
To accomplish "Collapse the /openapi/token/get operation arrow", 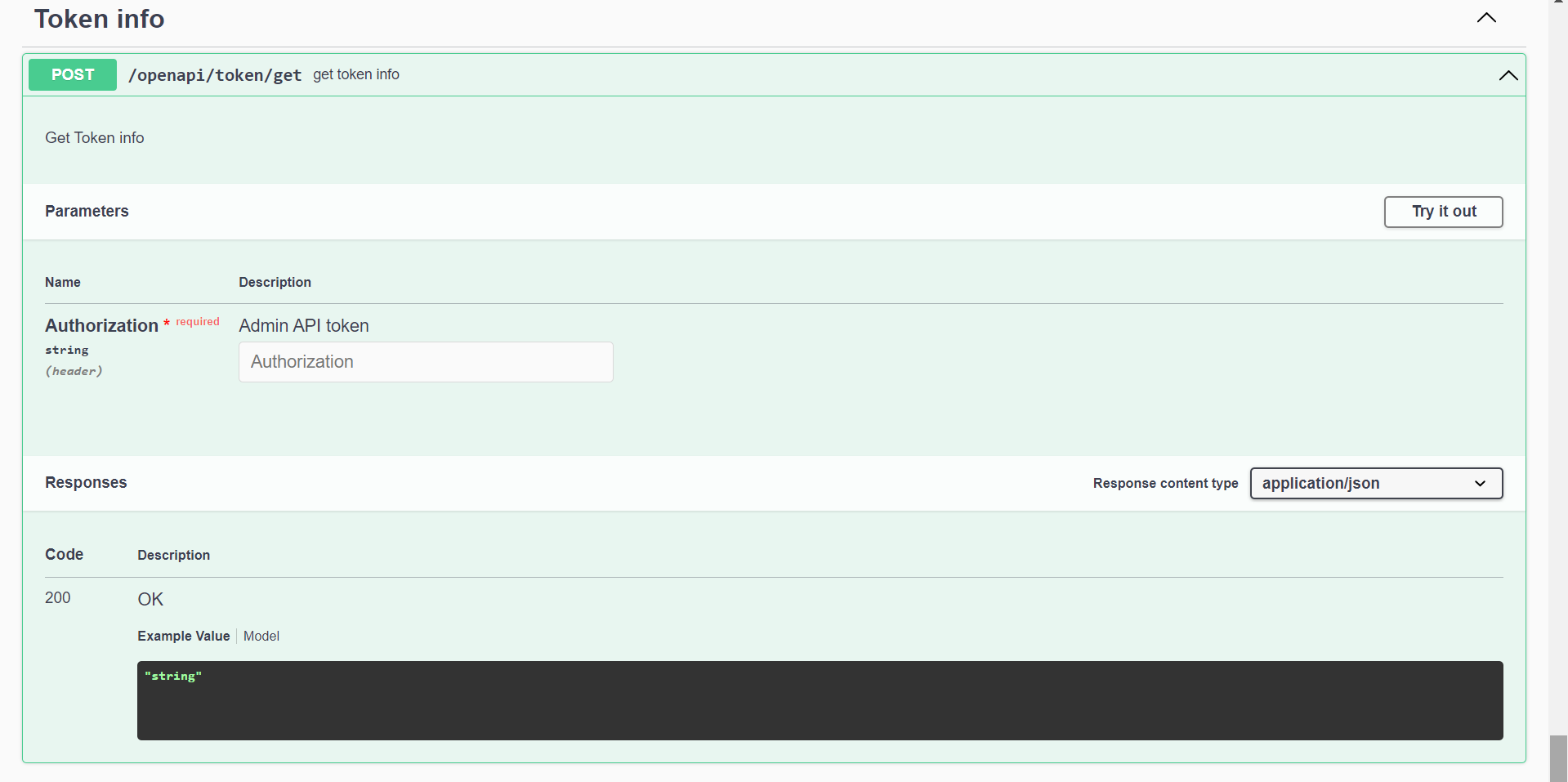I will click(1508, 75).
